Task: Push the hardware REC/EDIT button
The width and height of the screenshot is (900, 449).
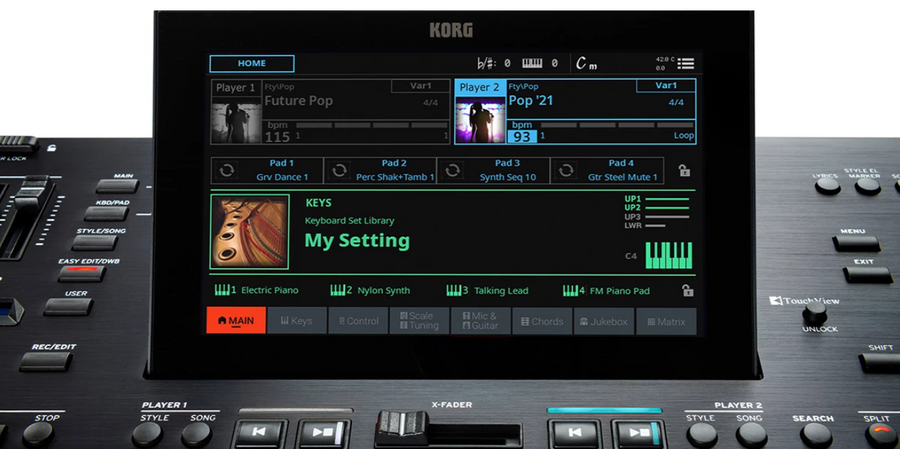Action: pyautogui.click(x=46, y=362)
